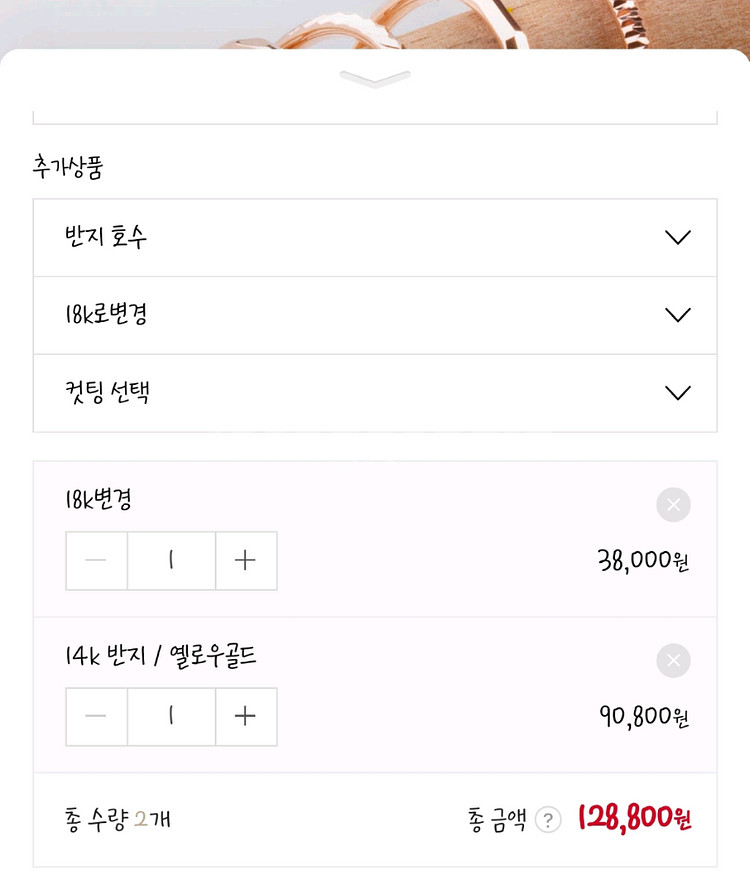
Task: Click the 128,800원 total price
Action: (x=634, y=820)
